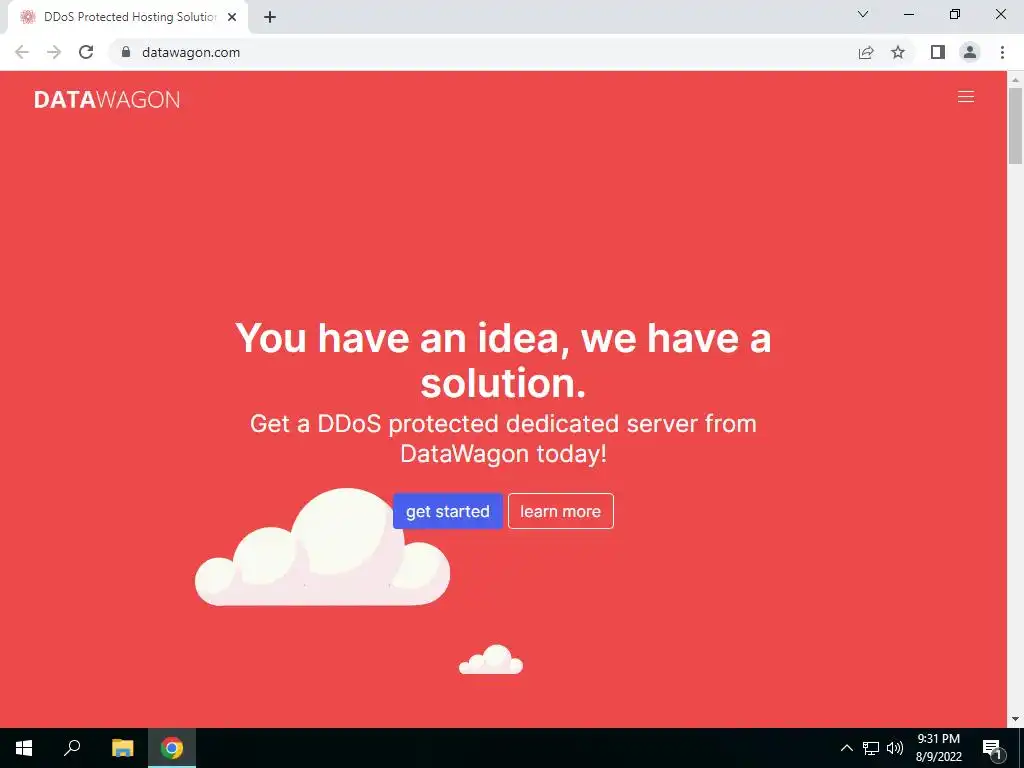Open the clock showing 9:31 PM

(938, 748)
